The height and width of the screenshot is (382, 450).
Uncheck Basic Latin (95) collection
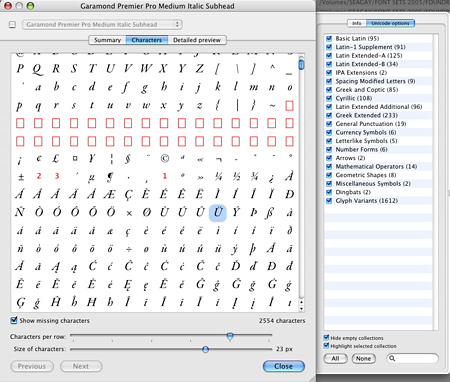[x=329, y=38]
